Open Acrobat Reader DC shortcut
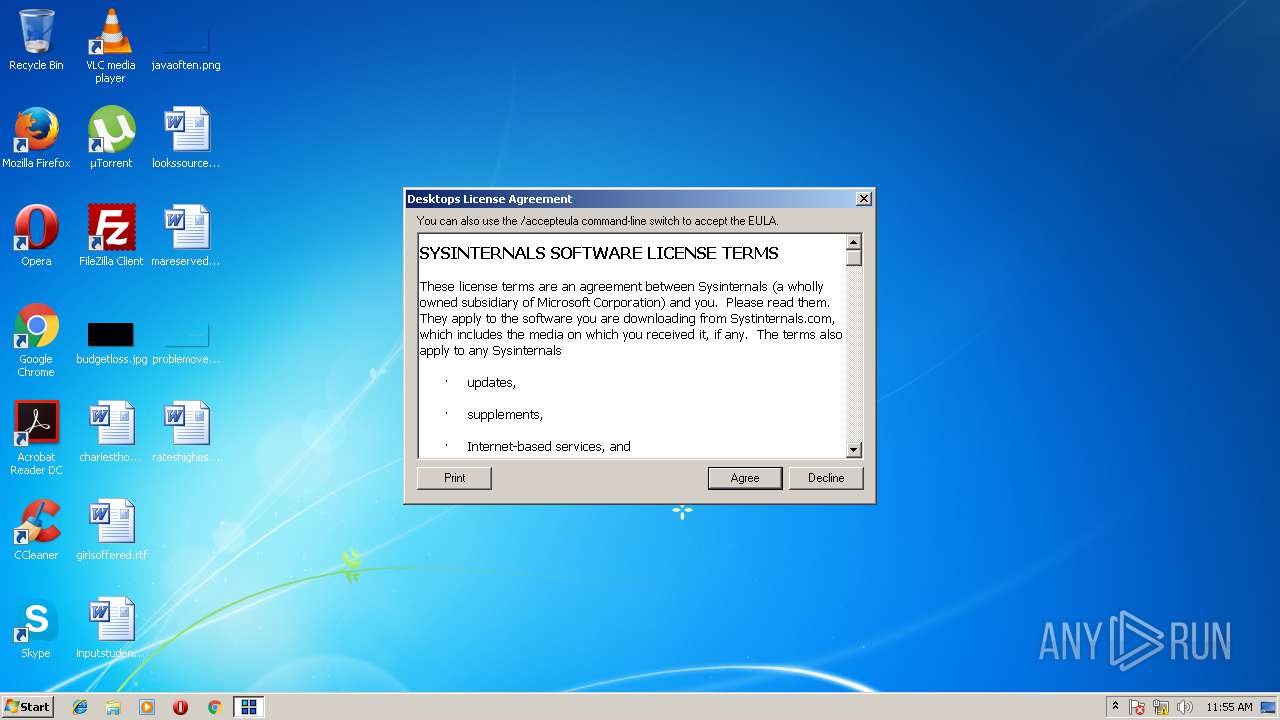This screenshot has width=1280, height=720. pyautogui.click(x=36, y=438)
